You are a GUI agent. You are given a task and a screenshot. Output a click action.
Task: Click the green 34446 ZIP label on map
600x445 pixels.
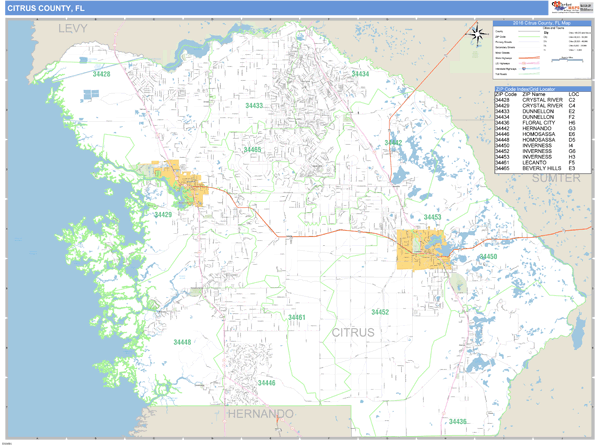(266, 383)
